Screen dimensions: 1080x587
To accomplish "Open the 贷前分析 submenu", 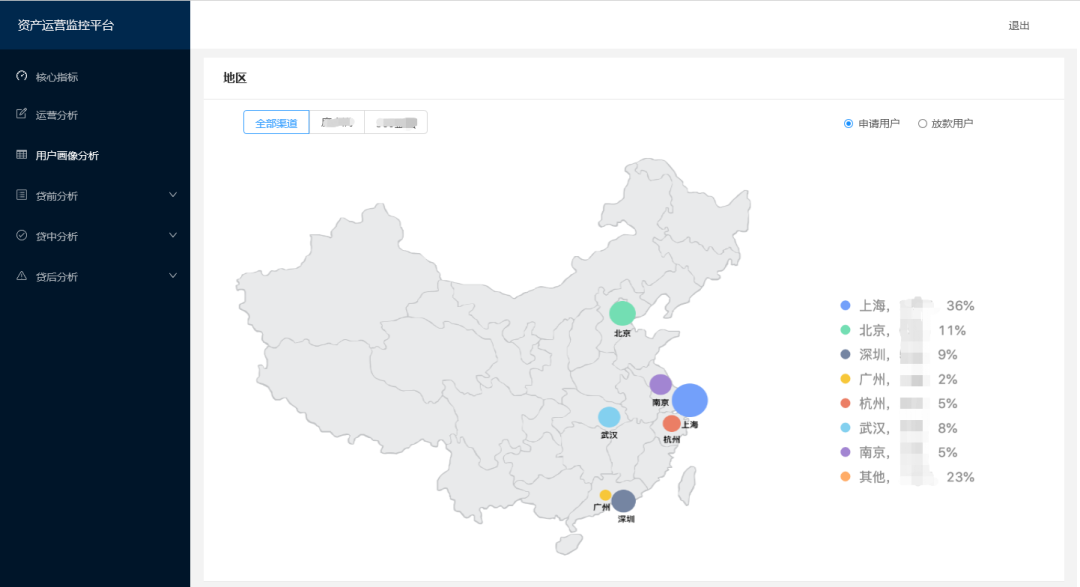I will pyautogui.click(x=95, y=196).
